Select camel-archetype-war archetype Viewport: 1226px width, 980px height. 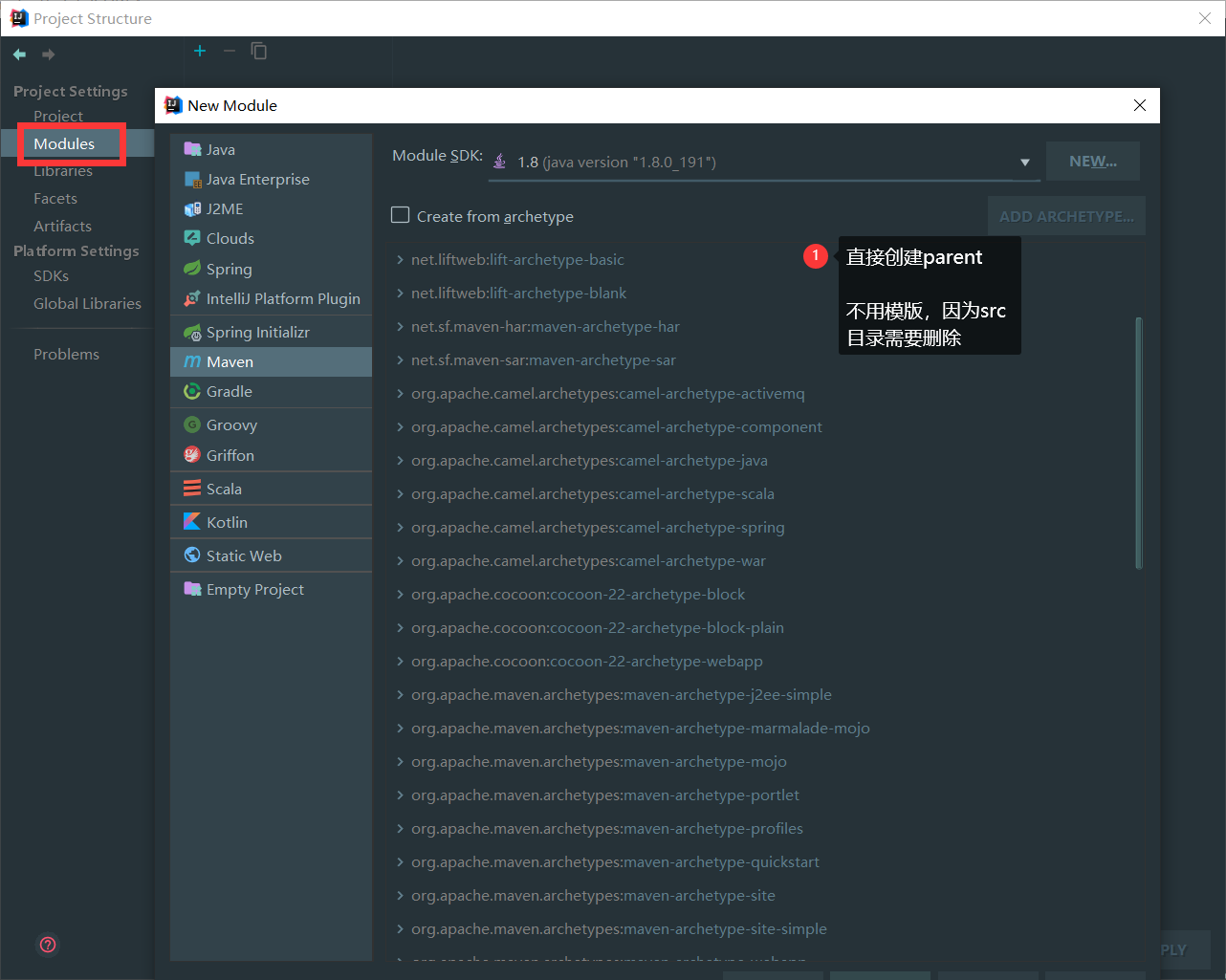click(588, 560)
